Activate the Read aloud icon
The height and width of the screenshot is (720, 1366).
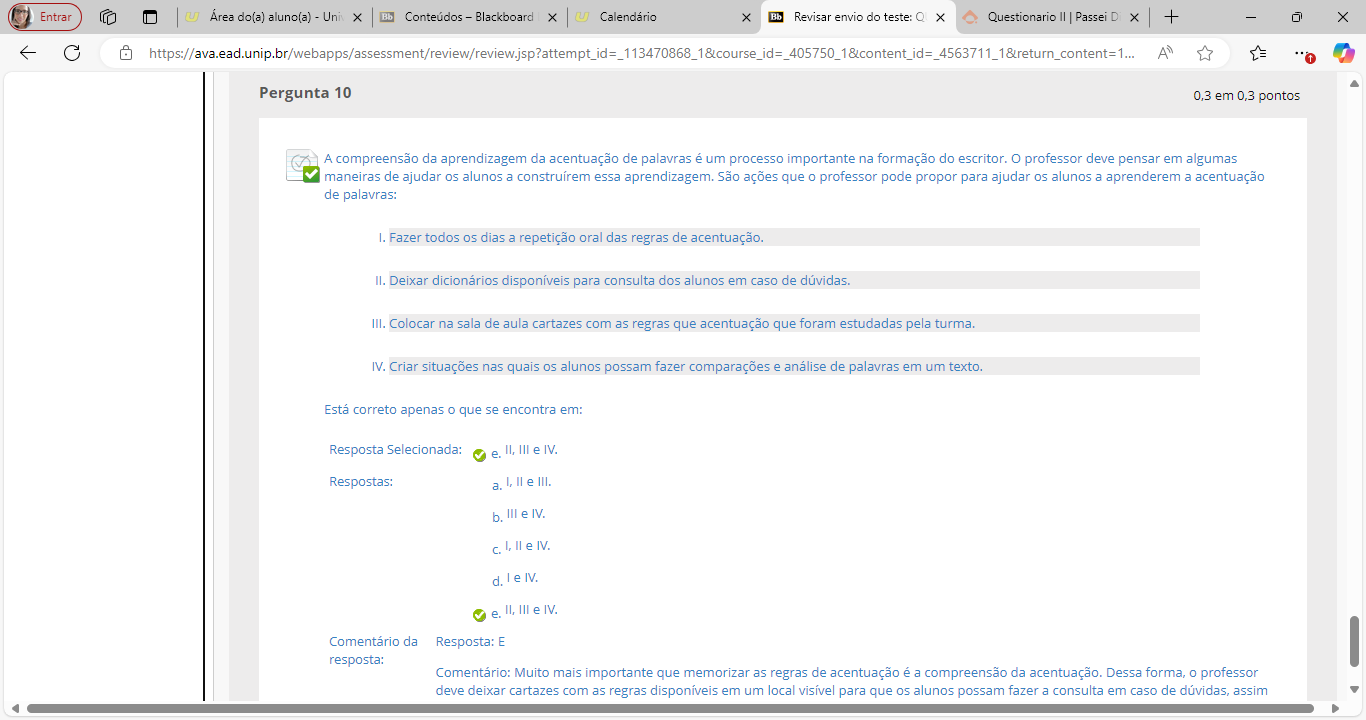pos(1165,53)
